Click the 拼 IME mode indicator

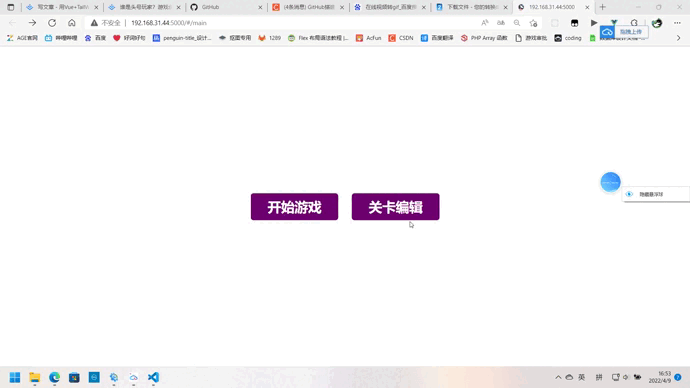[599, 377]
